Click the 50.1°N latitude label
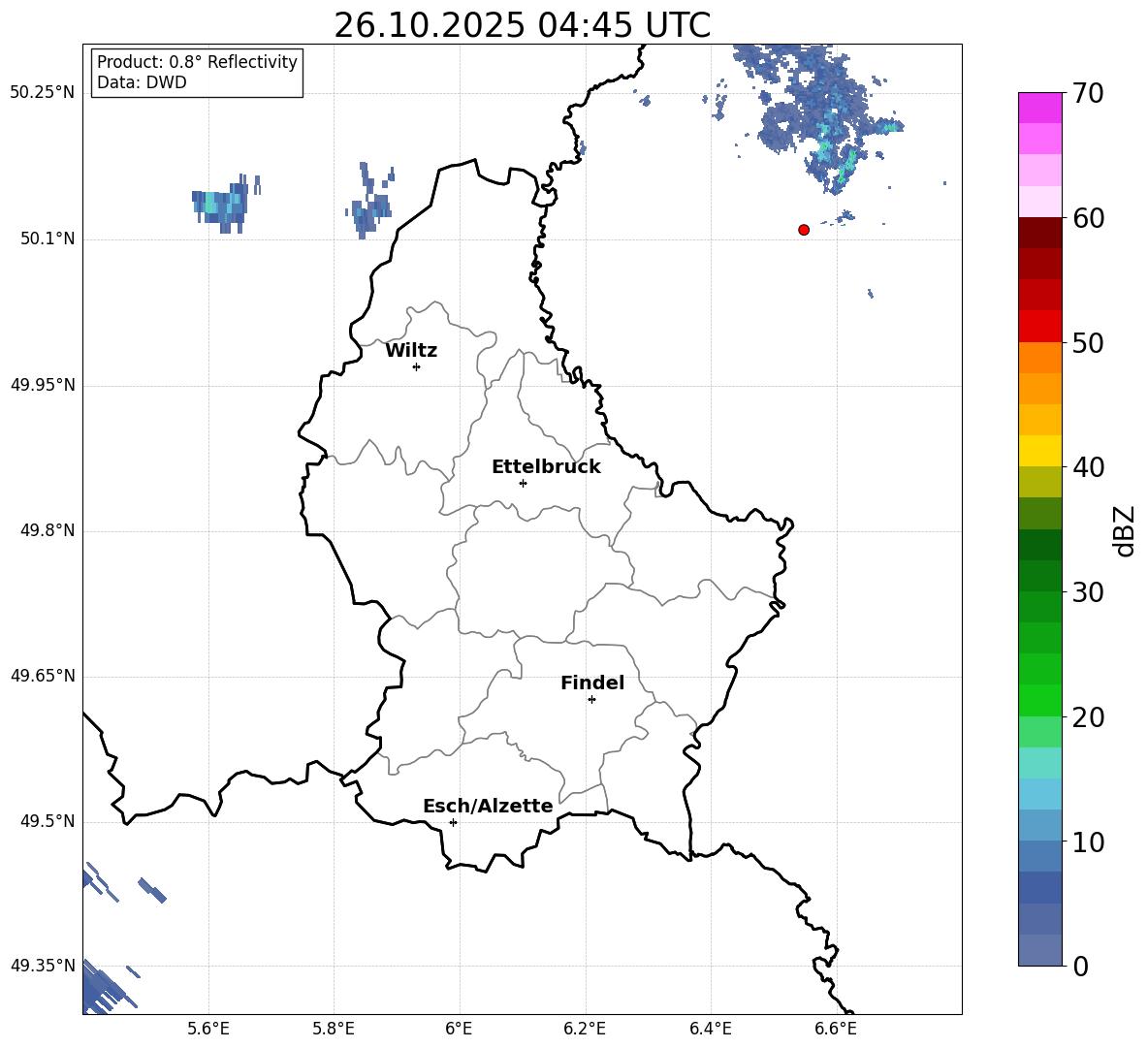The height and width of the screenshot is (1048, 1148). pyautogui.click(x=48, y=238)
